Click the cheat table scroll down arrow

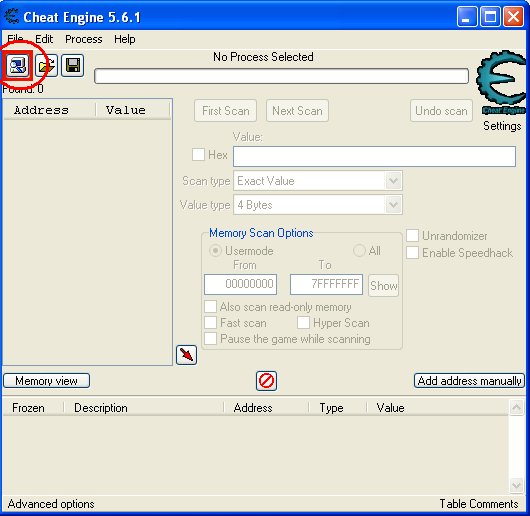tap(516, 486)
